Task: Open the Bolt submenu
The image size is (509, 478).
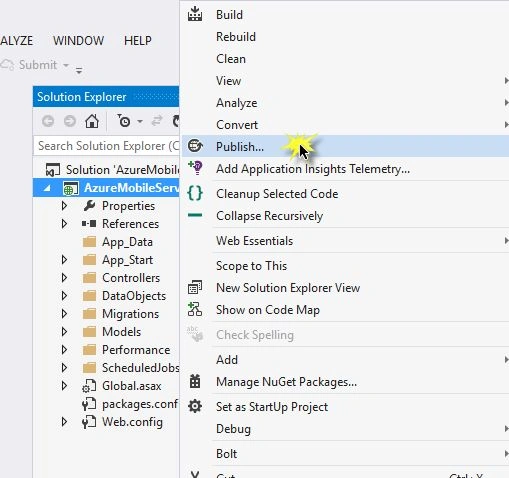Action: [345, 454]
